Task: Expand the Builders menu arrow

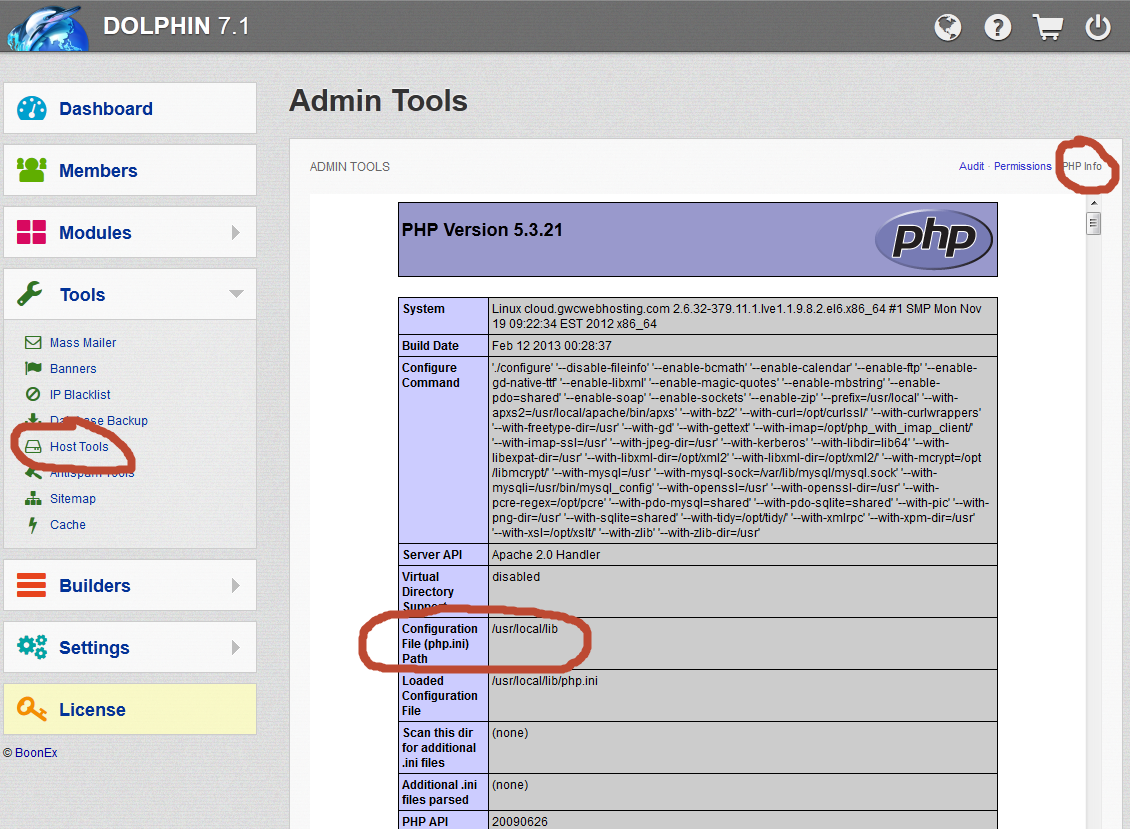Action: tap(236, 586)
